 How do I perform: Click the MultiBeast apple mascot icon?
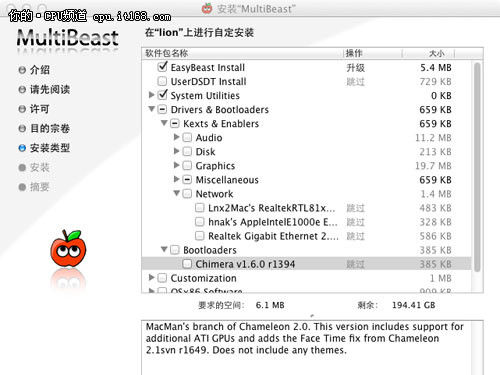point(68,248)
